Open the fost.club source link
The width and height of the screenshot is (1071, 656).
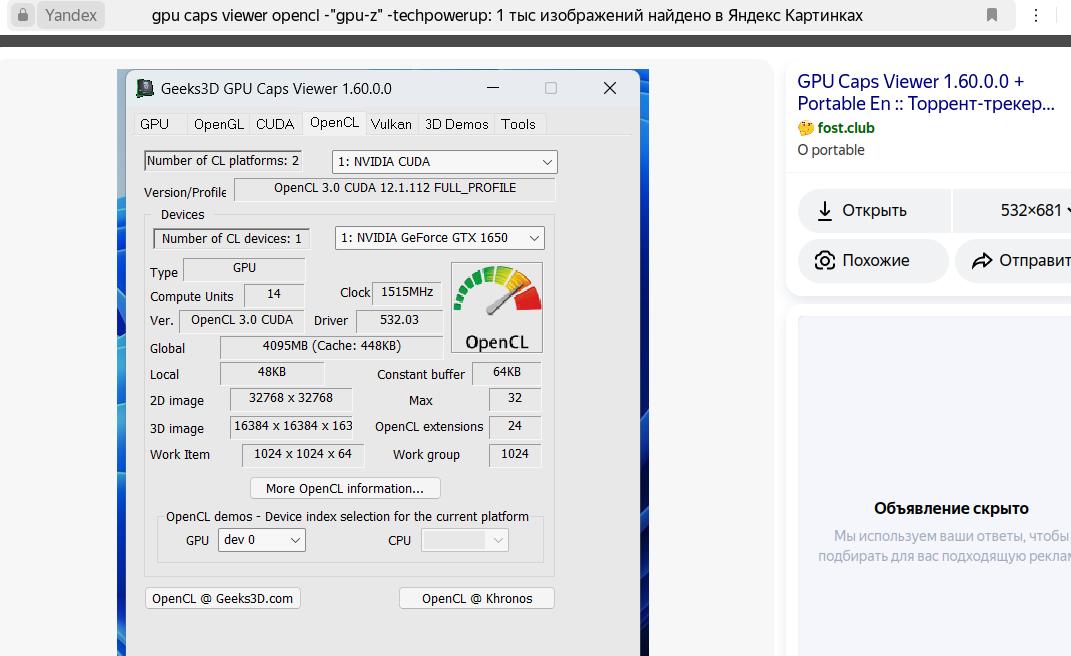(846, 128)
